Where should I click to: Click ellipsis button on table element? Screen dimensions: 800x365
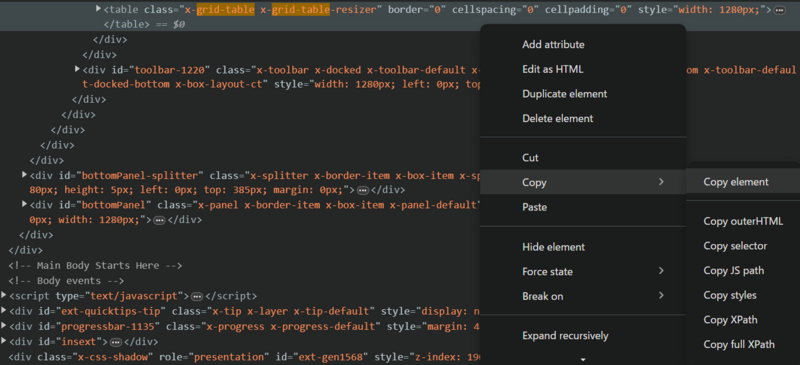(x=780, y=11)
